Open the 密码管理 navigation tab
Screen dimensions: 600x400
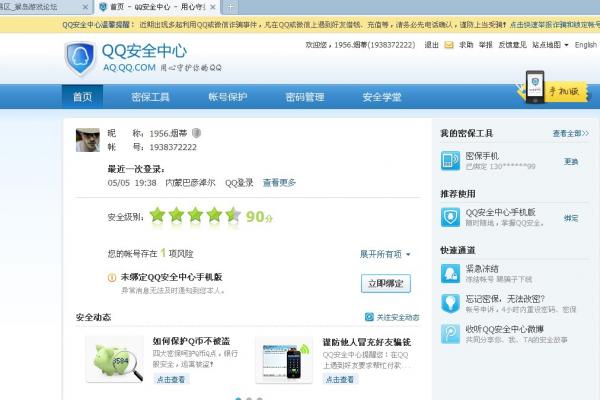click(305, 97)
